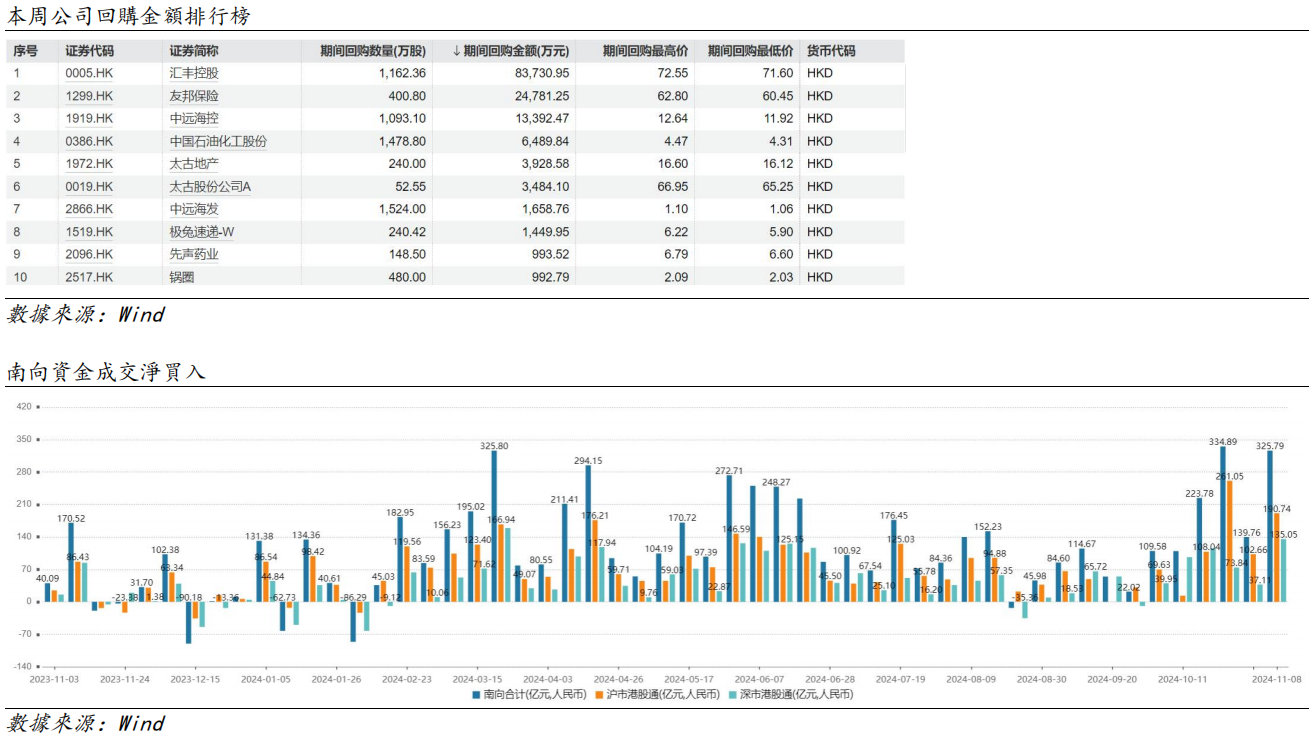Click the 272.71 bar data label
1316x744 pixels.
click(729, 470)
